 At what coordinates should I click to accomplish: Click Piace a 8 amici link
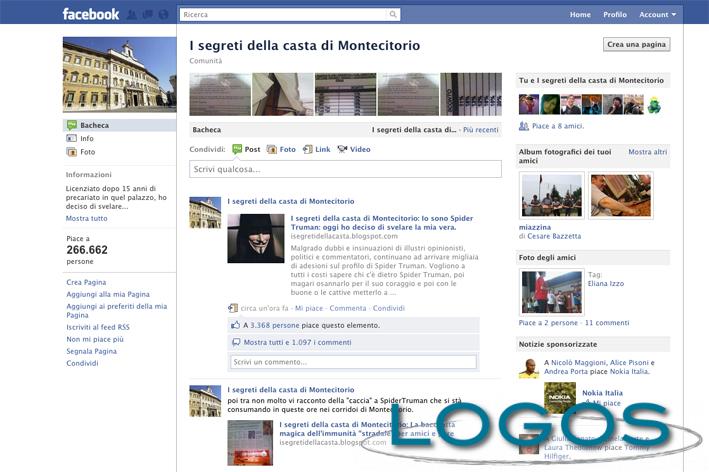click(x=558, y=126)
